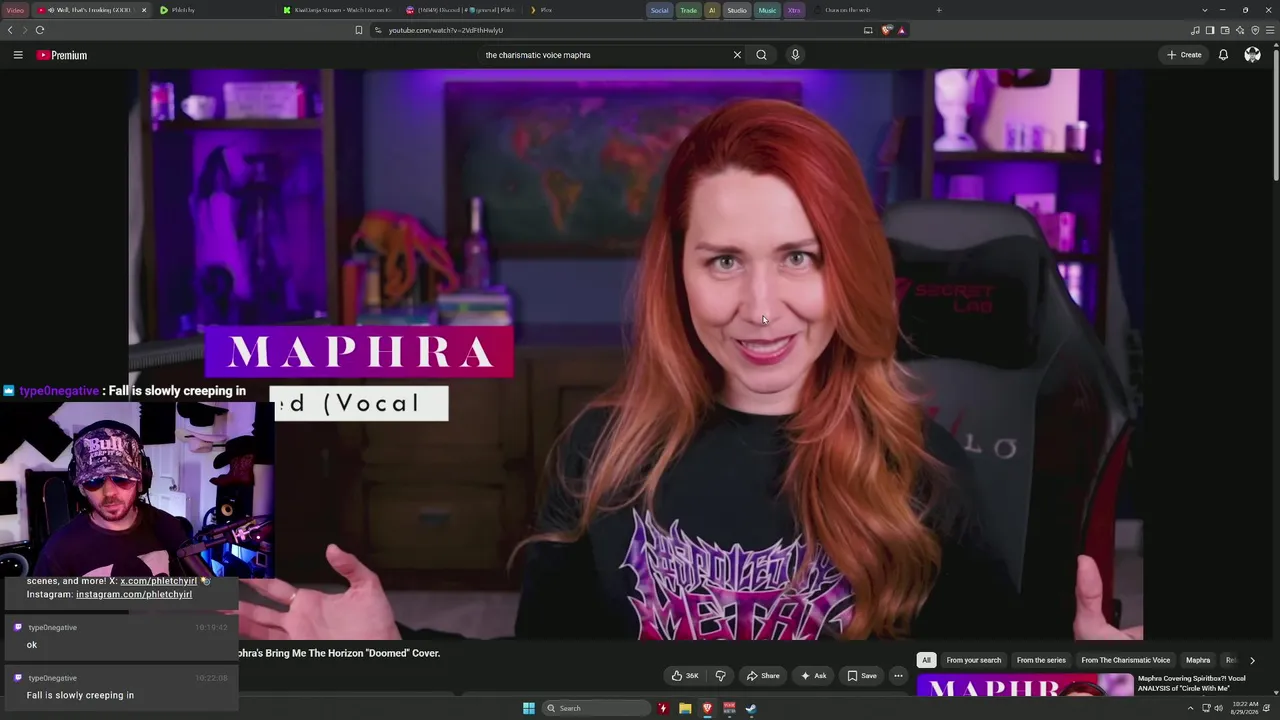Image resolution: width=1280 pixels, height=720 pixels.
Task: Click the Windows taskbar Search box
Action: coord(597,708)
